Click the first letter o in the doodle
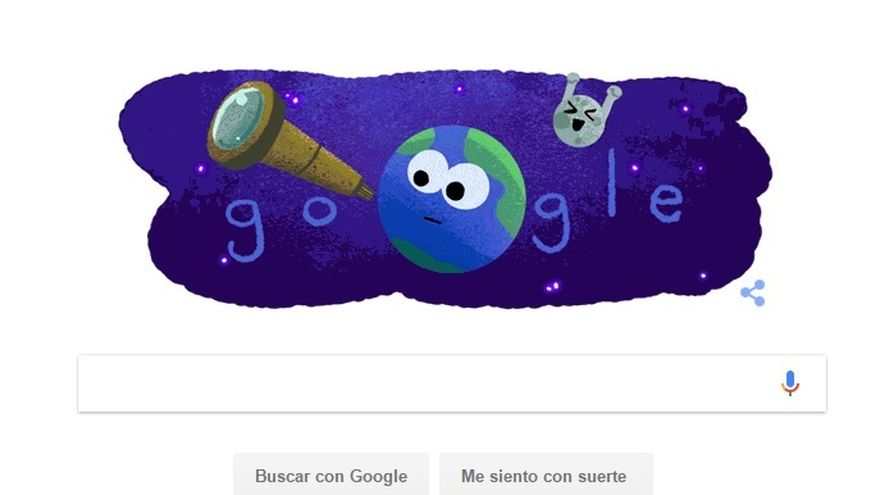880x495 pixels. point(320,210)
